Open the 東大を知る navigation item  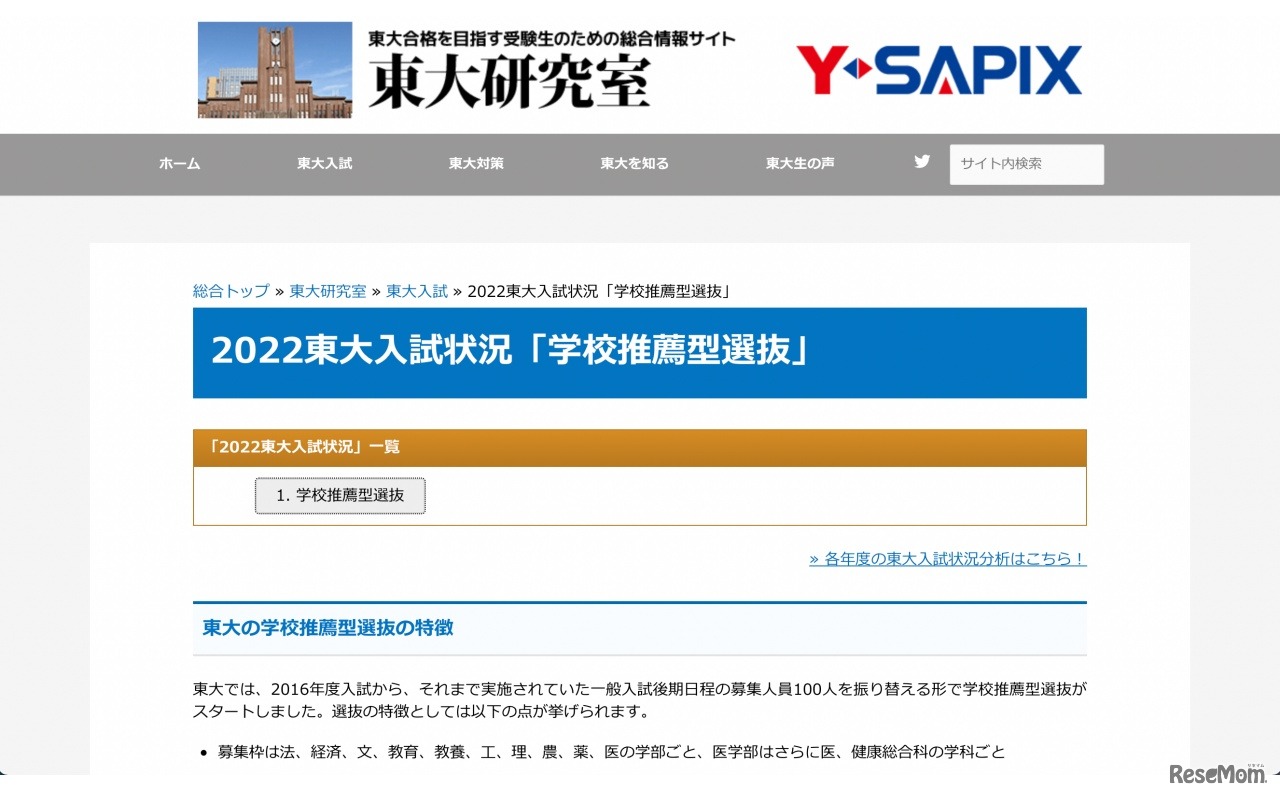(633, 163)
